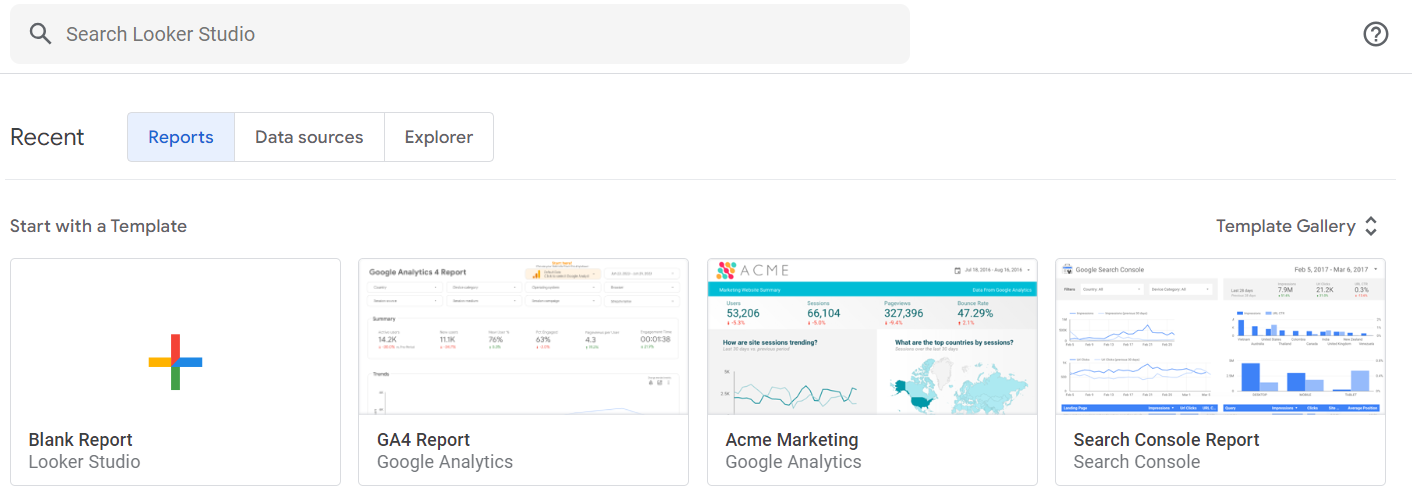Click the Acme Marketing title
This screenshot has width=1412, height=500.
tap(792, 440)
